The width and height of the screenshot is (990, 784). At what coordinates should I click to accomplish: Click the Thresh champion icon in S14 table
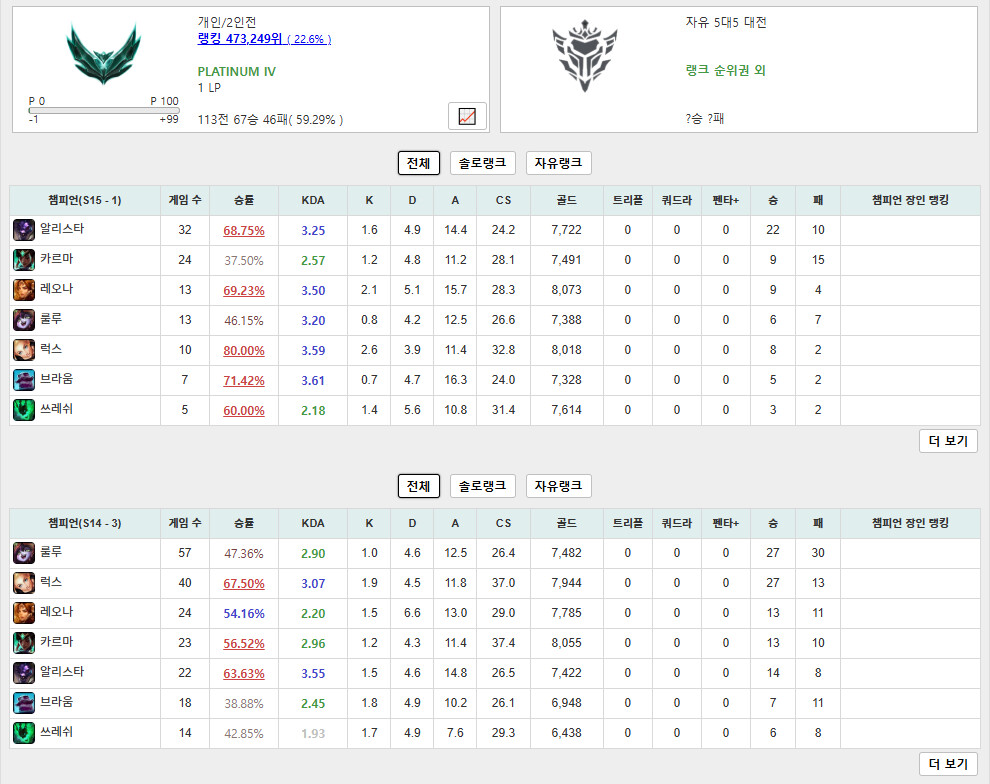[x=23, y=733]
